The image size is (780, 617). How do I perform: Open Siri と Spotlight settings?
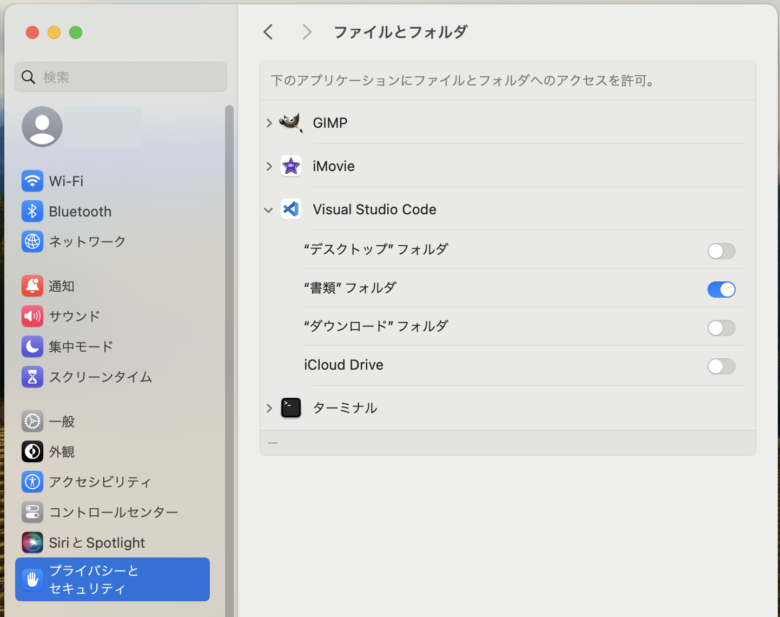coord(96,543)
